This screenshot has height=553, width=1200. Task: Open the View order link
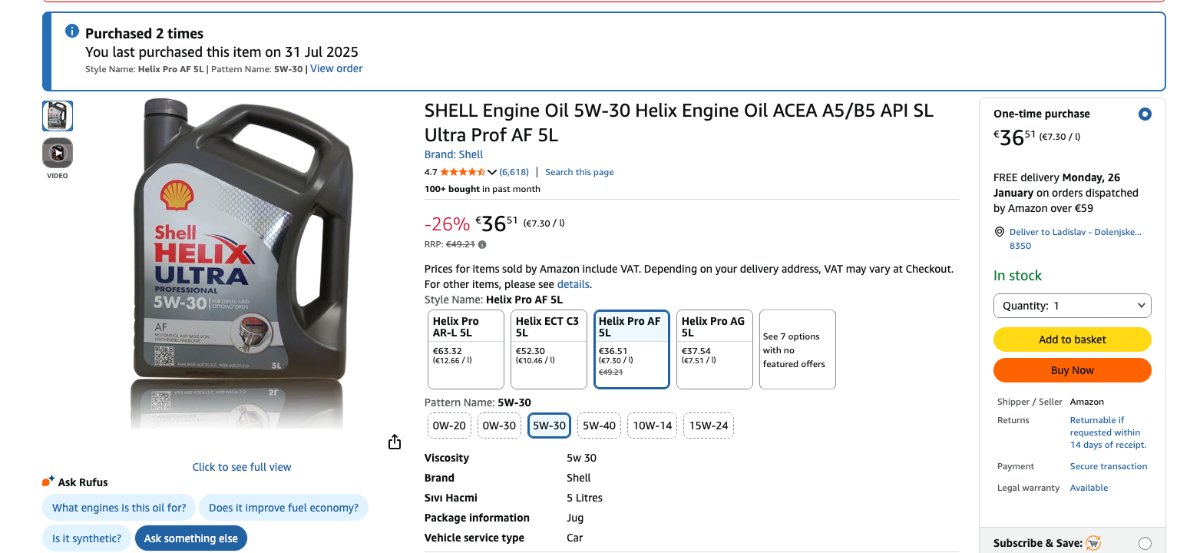[x=336, y=69]
